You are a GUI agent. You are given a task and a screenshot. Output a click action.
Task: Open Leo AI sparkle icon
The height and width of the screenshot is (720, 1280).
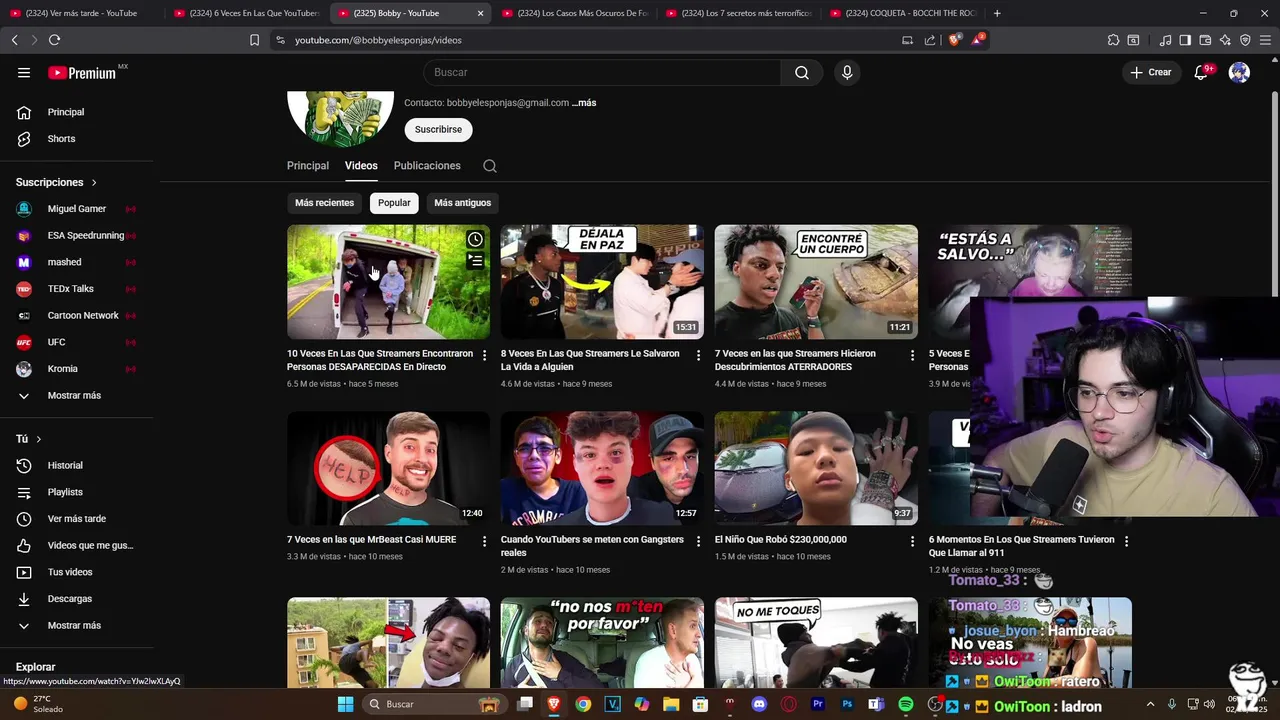[1225, 40]
